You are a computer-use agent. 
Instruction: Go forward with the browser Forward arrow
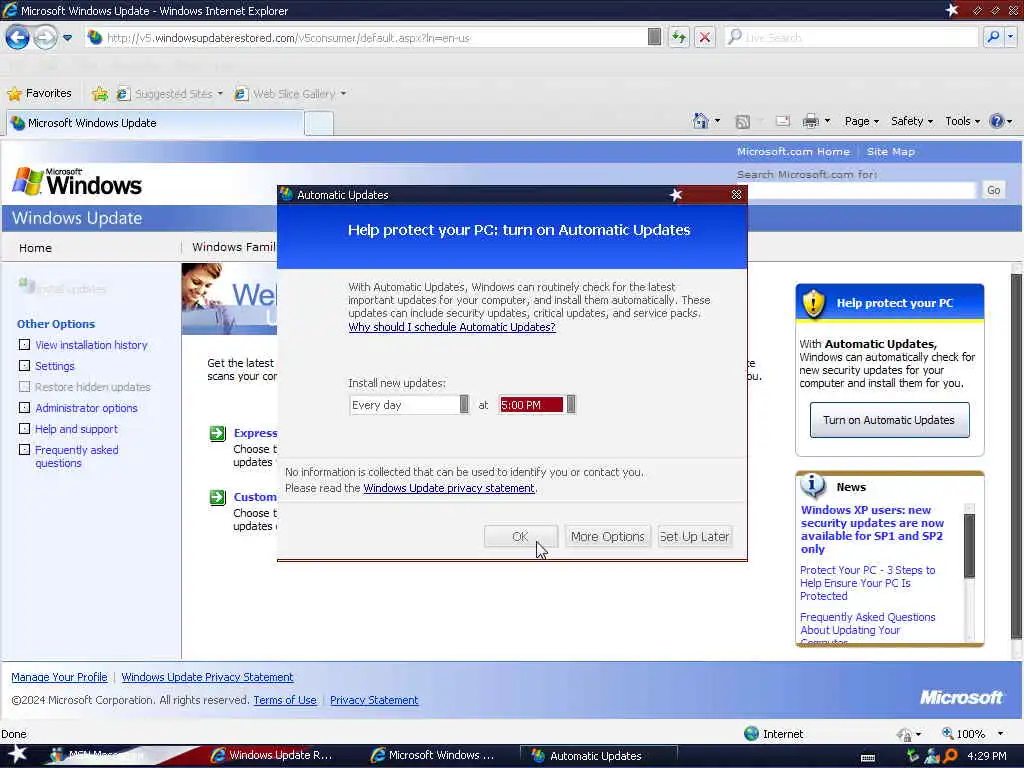45,37
